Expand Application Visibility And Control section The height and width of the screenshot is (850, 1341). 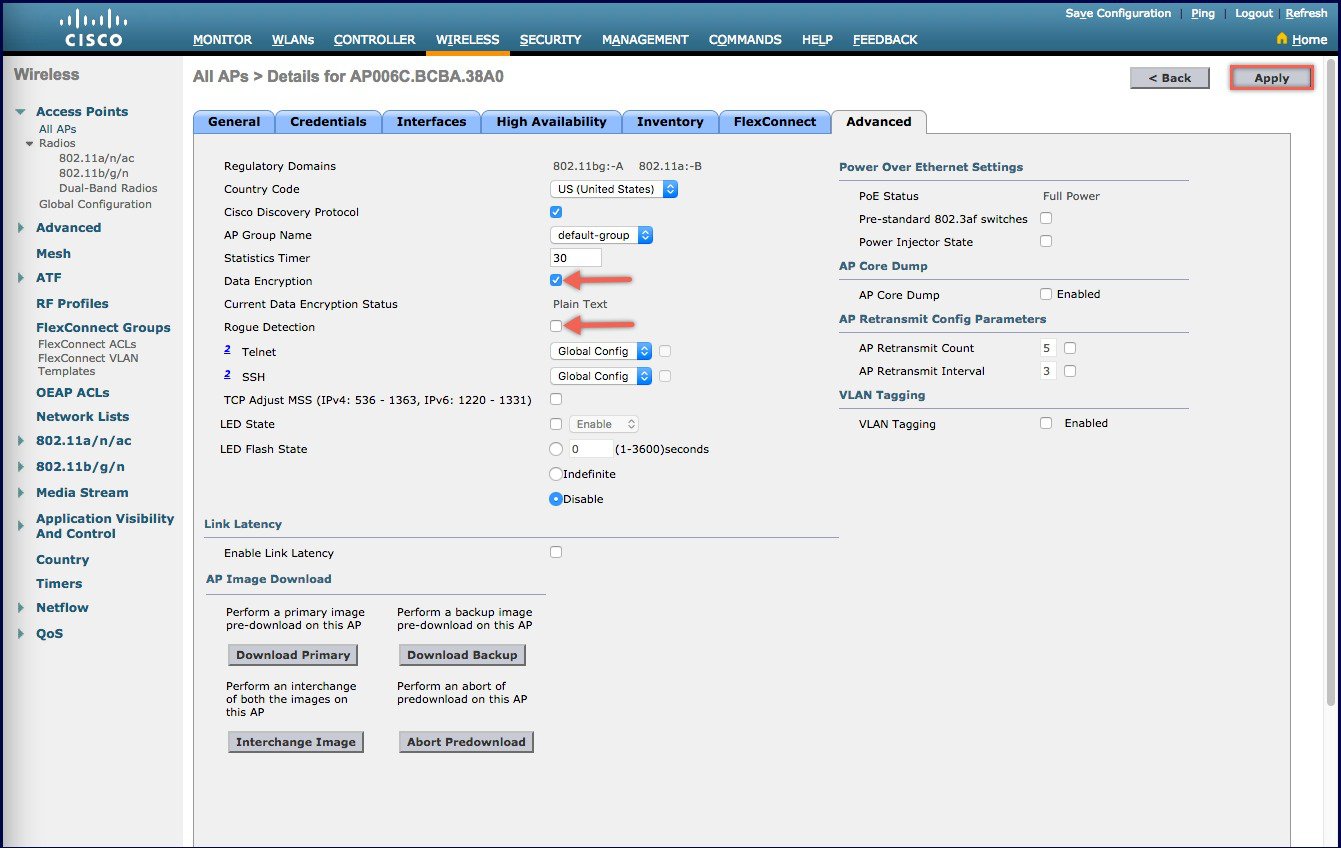click(x=21, y=526)
